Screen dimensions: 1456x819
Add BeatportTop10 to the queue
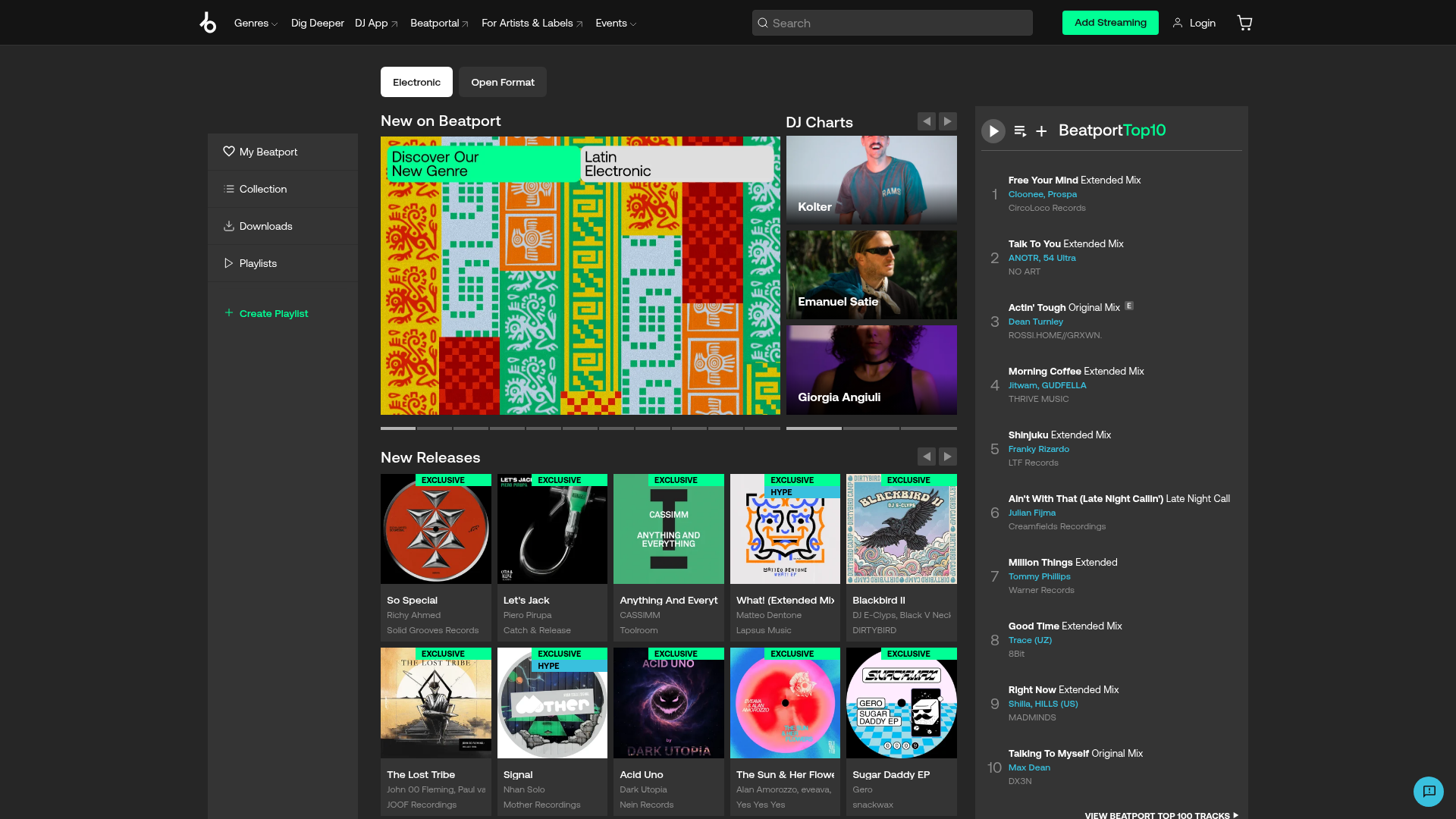click(x=1018, y=130)
